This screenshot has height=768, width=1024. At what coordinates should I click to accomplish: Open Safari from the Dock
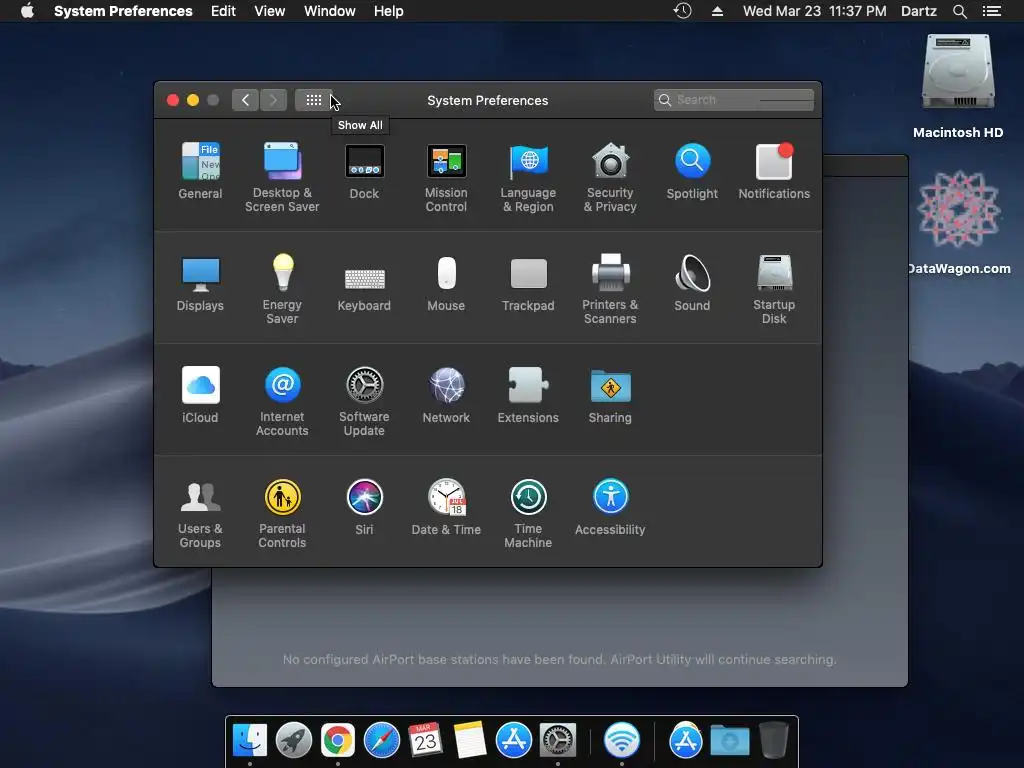[382, 741]
